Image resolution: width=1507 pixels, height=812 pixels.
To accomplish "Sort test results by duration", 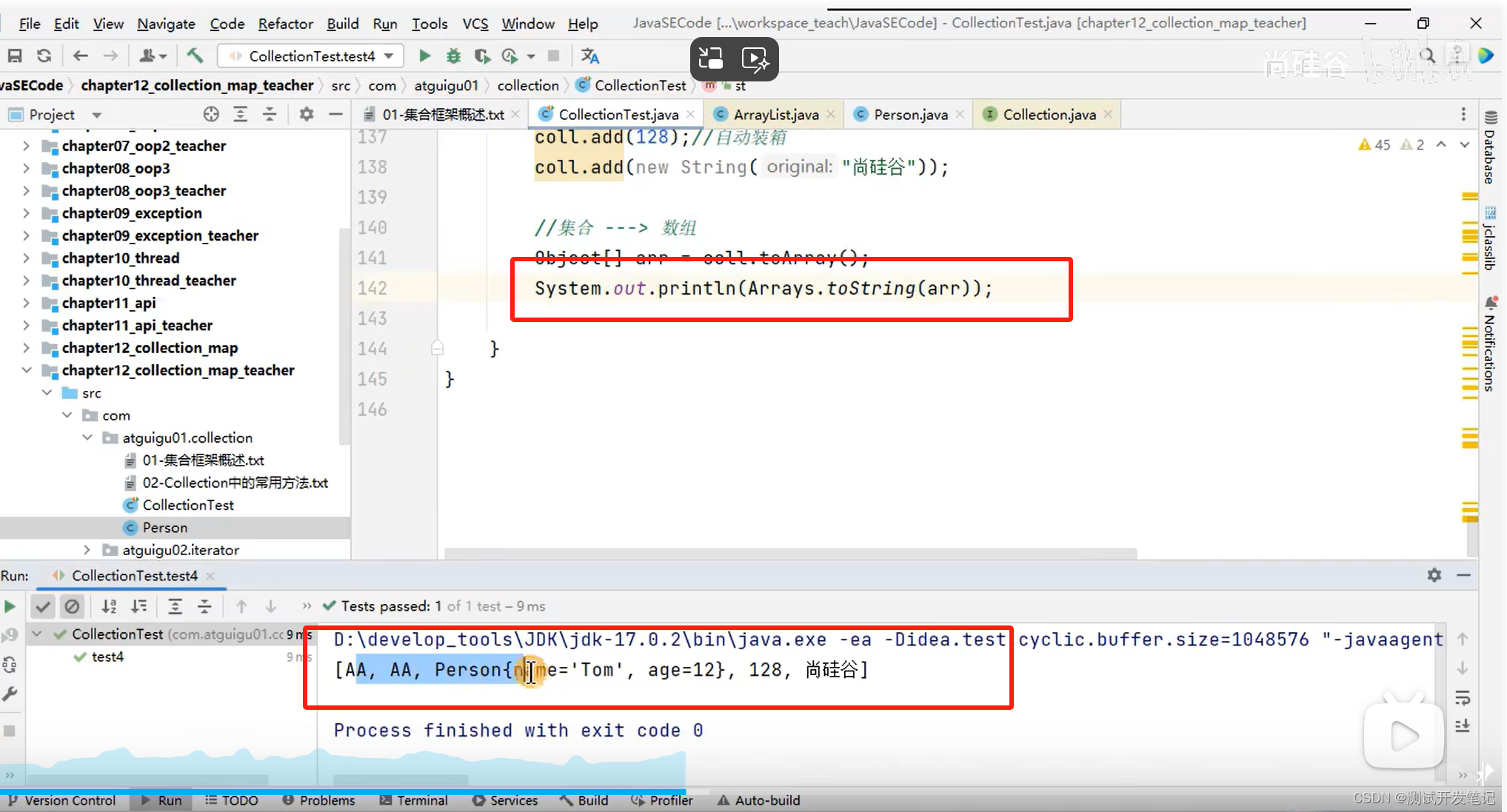I will pyautogui.click(x=138, y=606).
